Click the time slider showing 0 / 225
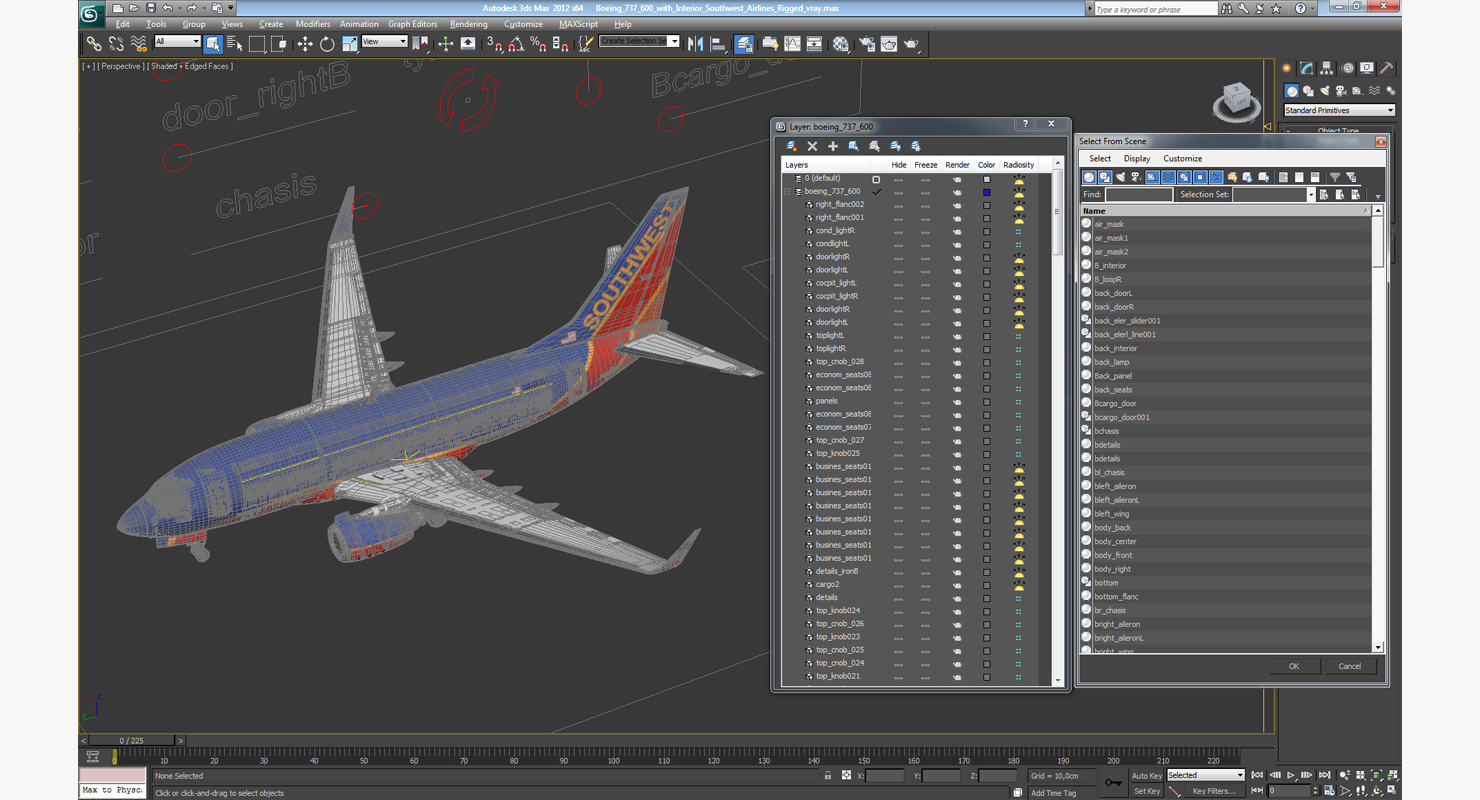Viewport: 1480px width, 800px height. coord(132,741)
